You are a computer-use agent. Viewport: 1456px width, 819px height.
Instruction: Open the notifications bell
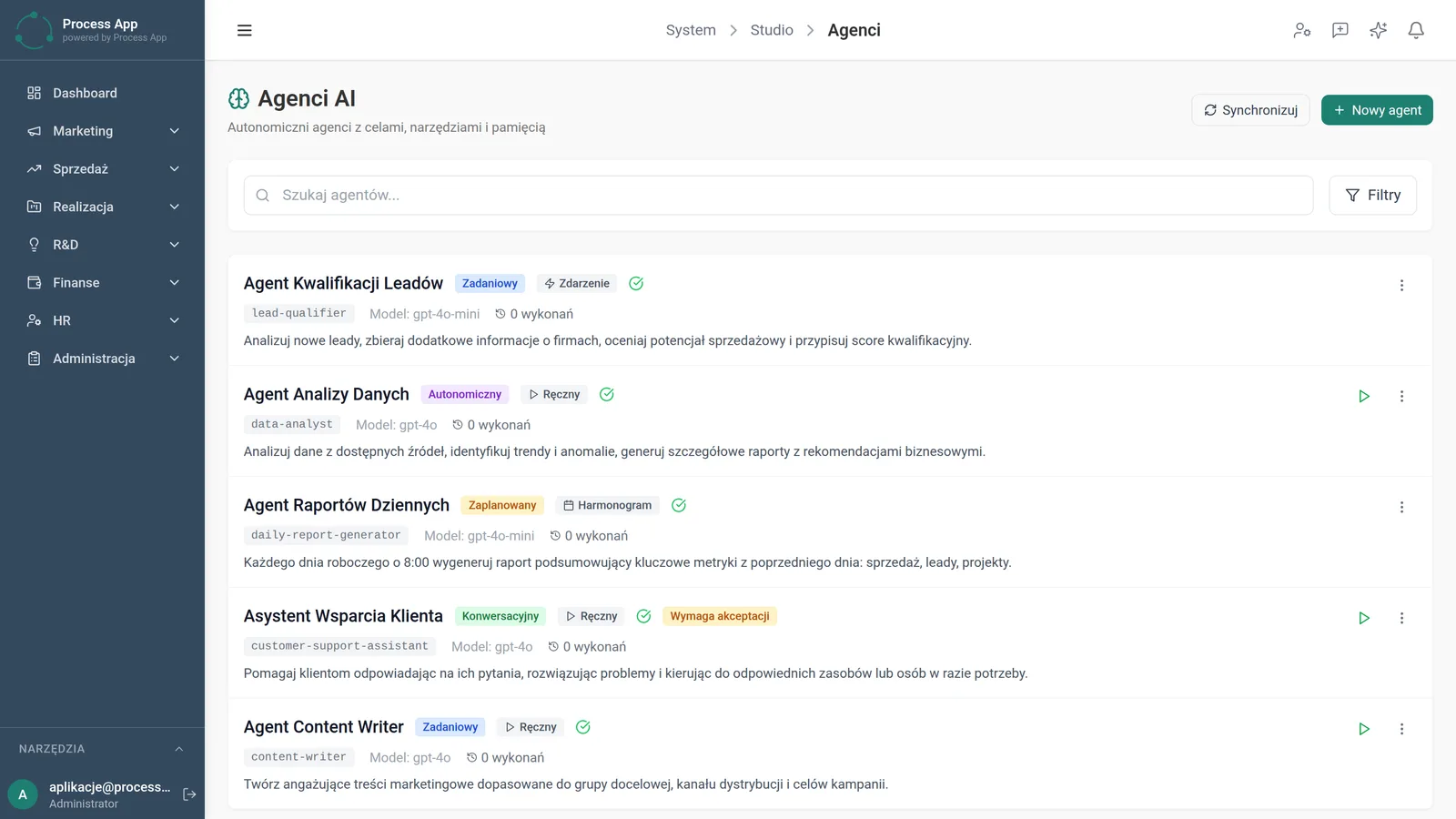(1416, 30)
